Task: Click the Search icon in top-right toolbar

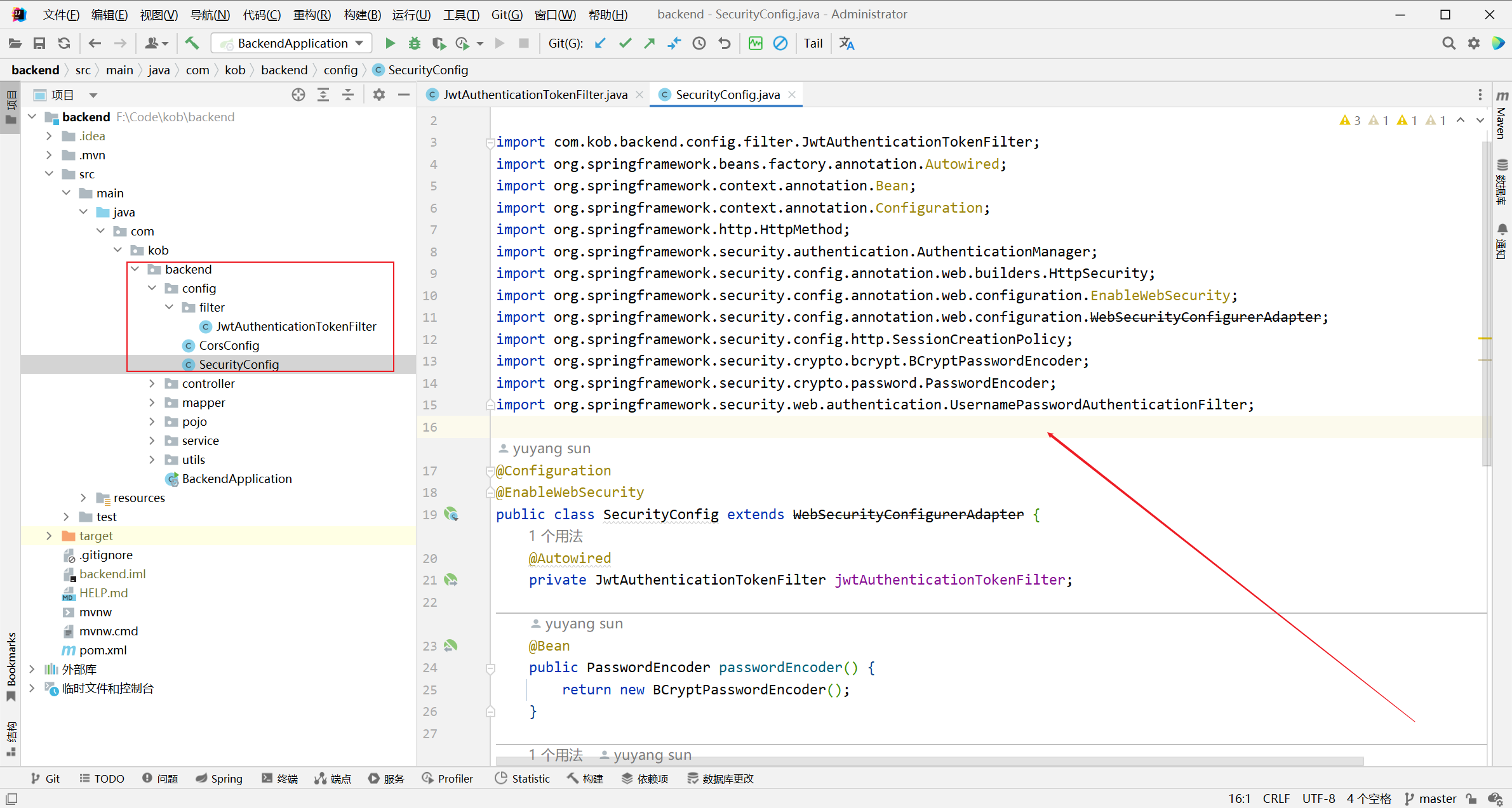Action: (1448, 43)
